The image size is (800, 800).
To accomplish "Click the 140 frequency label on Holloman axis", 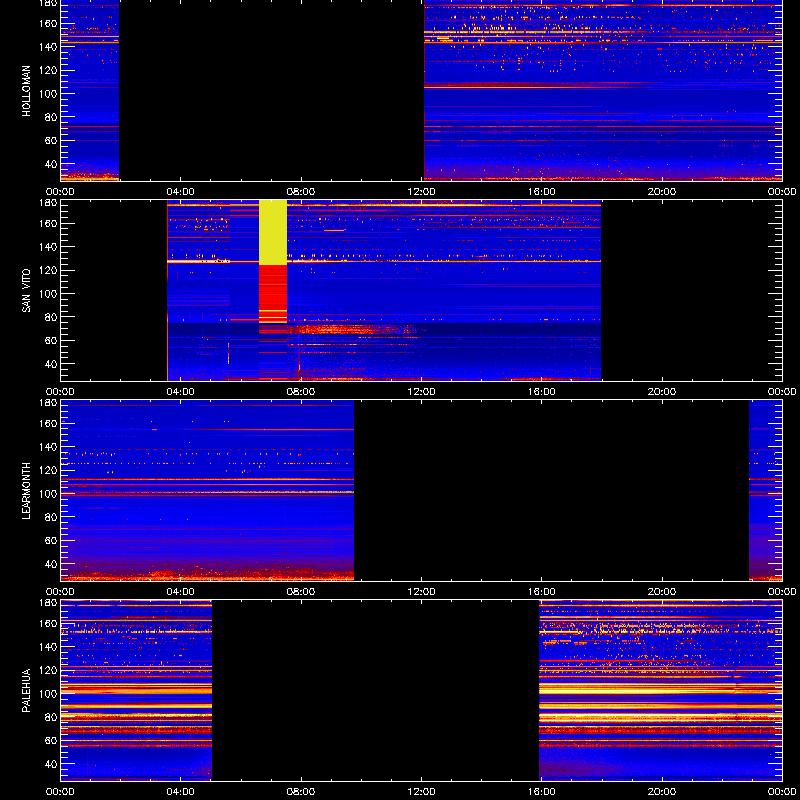I will pyautogui.click(x=49, y=47).
